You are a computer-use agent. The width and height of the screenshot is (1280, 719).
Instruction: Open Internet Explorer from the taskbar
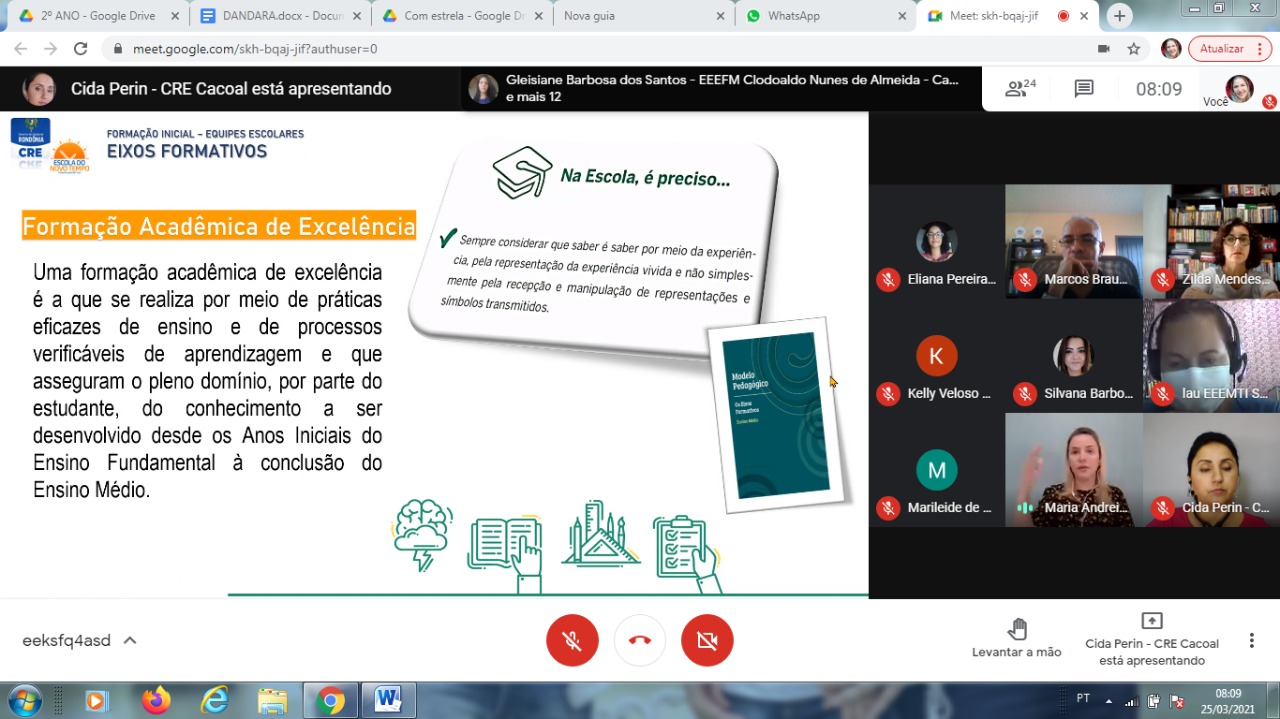click(x=214, y=700)
